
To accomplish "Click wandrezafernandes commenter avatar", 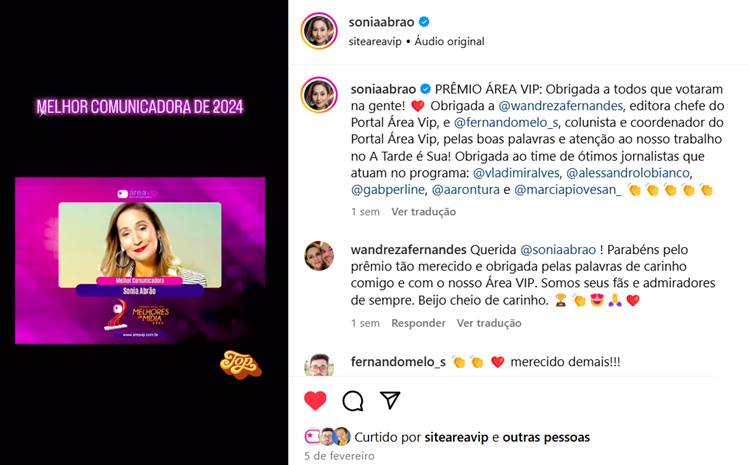I will [x=319, y=256].
